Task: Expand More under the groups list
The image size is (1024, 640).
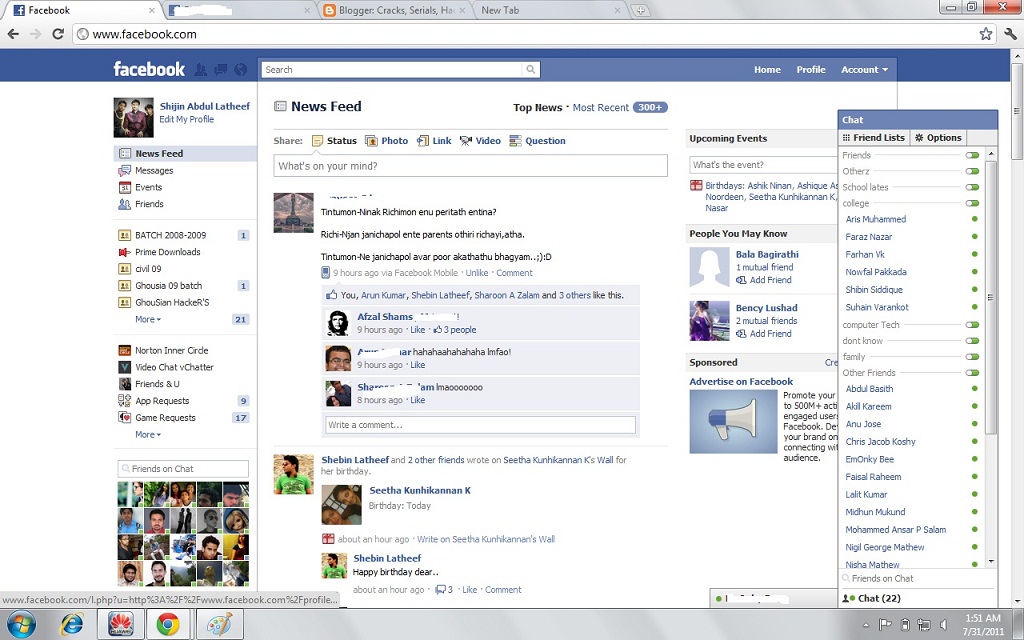Action: (x=148, y=319)
